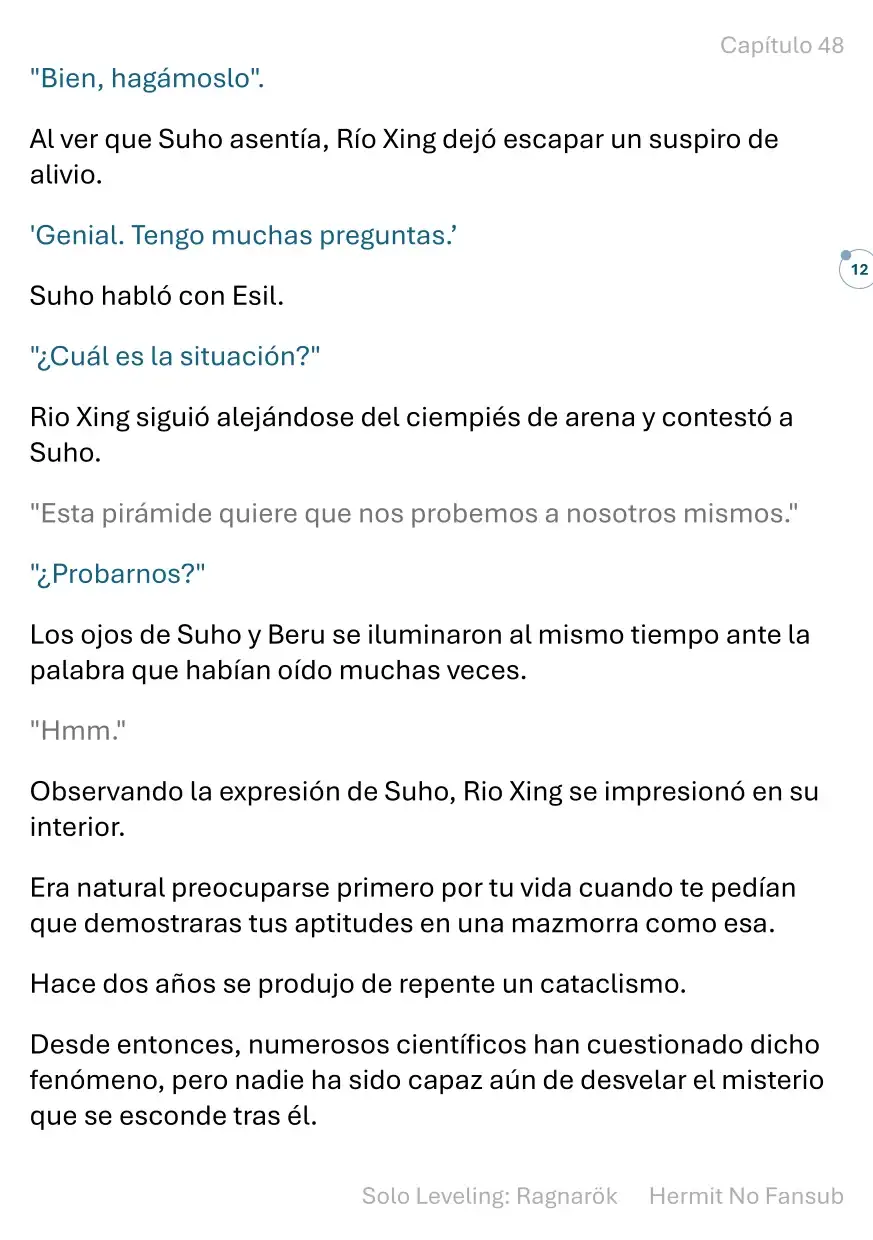Select the paragraph about Suho y Beru
Screen dimensions: 873x1240
(x=420, y=652)
